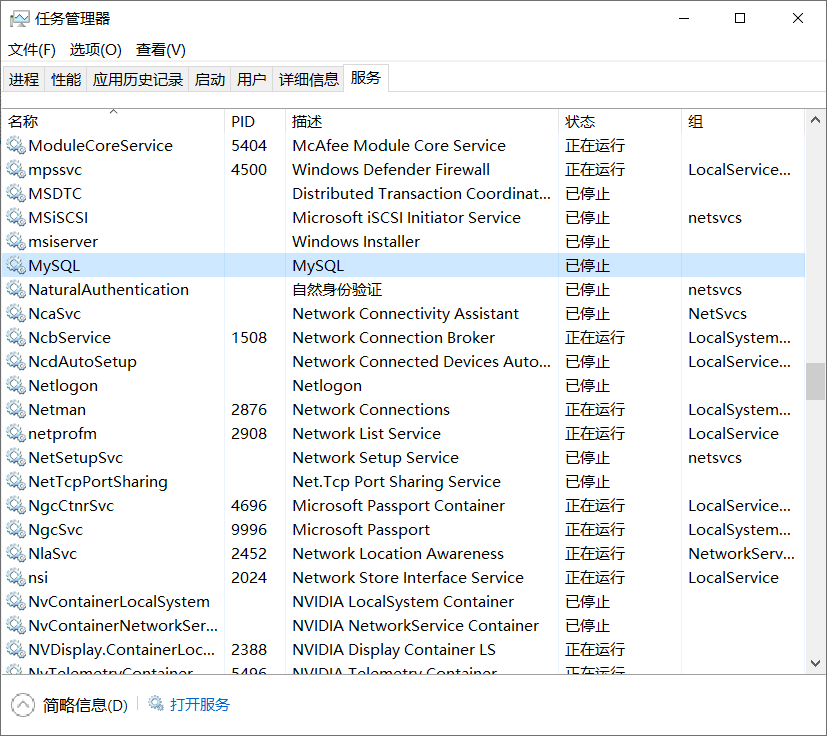Click the gear icon beside ModuleCoreService
The width and height of the screenshot is (827, 736).
[16, 145]
